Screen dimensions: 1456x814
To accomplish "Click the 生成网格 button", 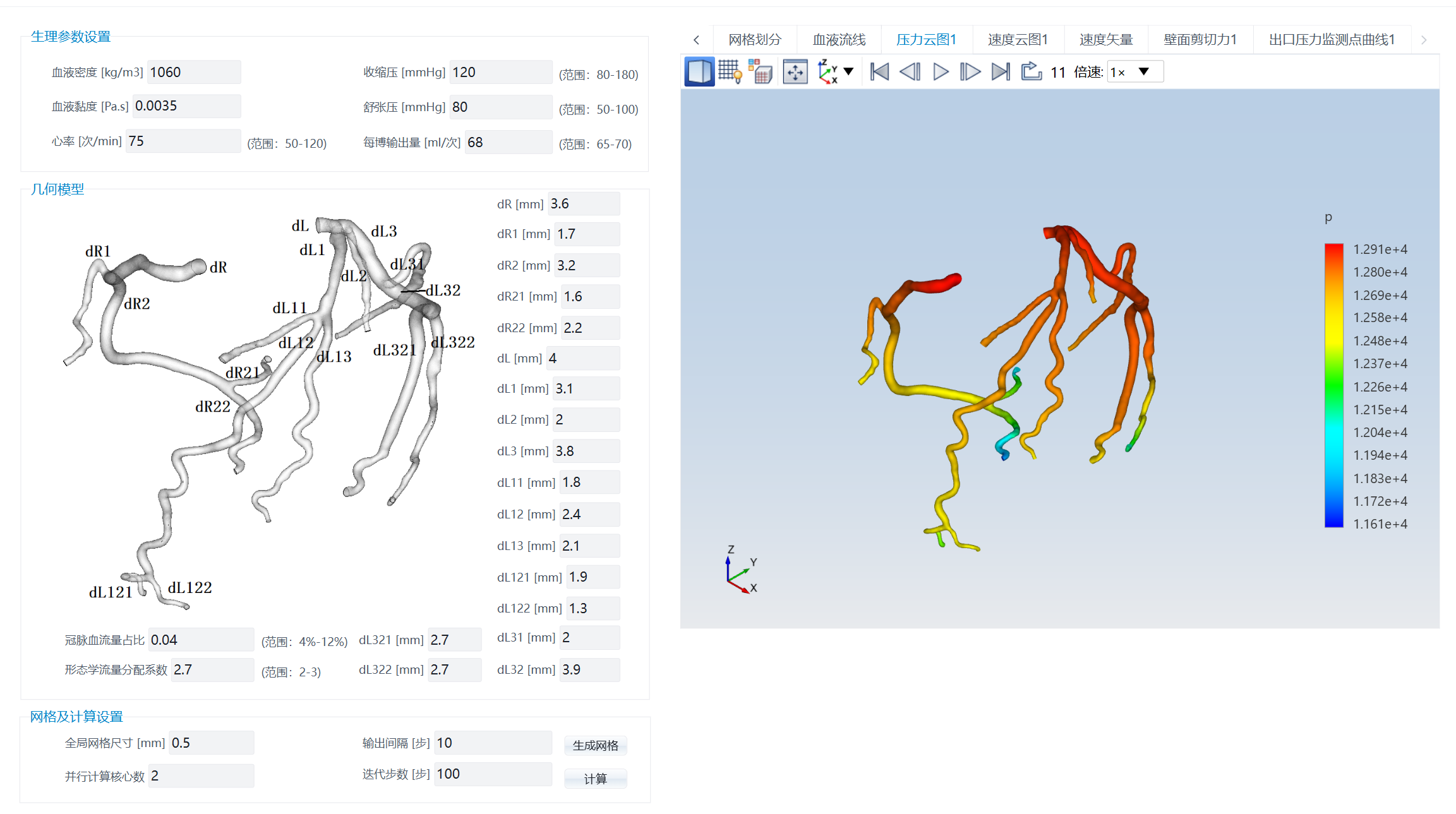I will [x=595, y=746].
